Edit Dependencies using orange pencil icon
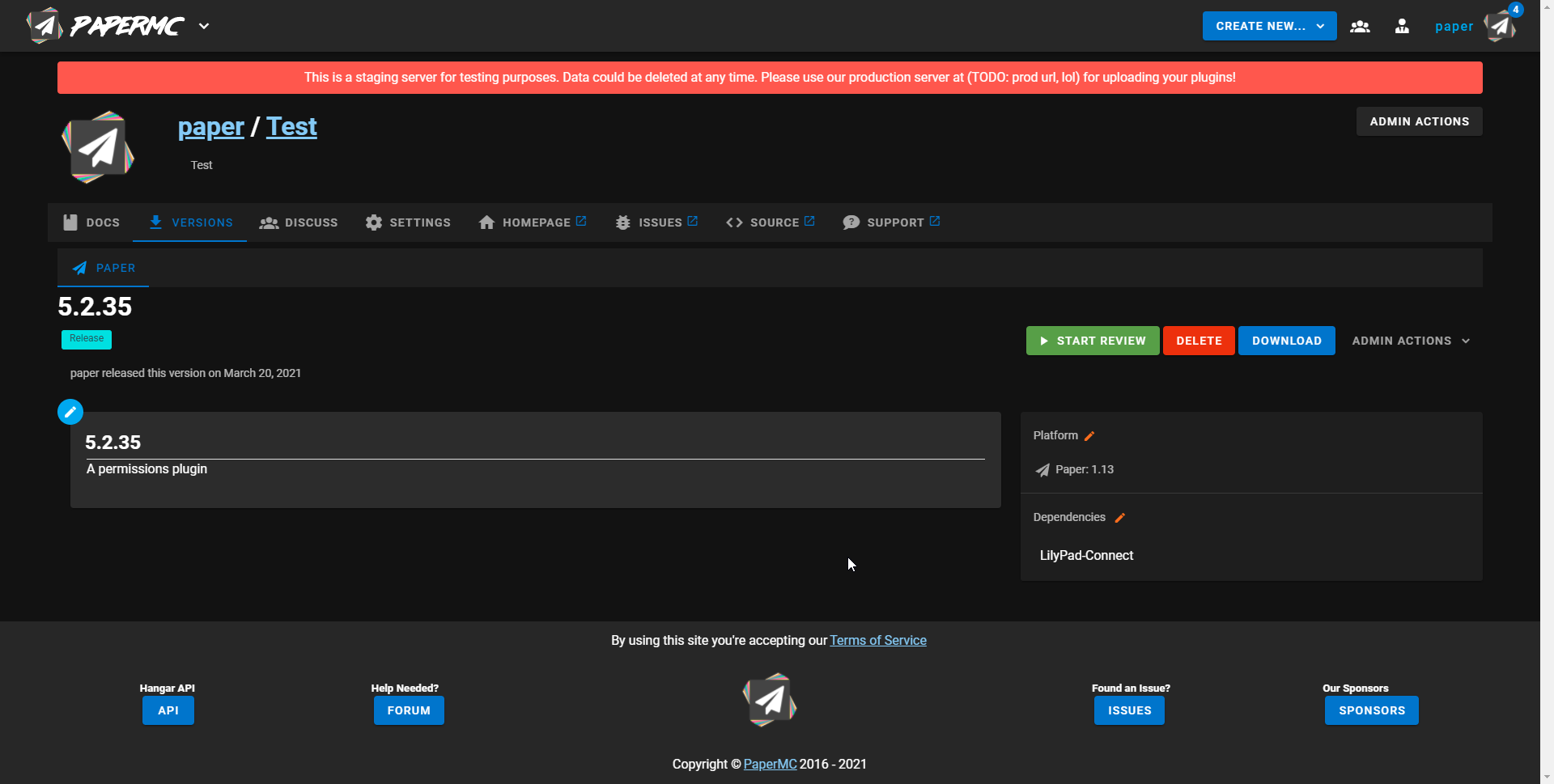 (1120, 518)
